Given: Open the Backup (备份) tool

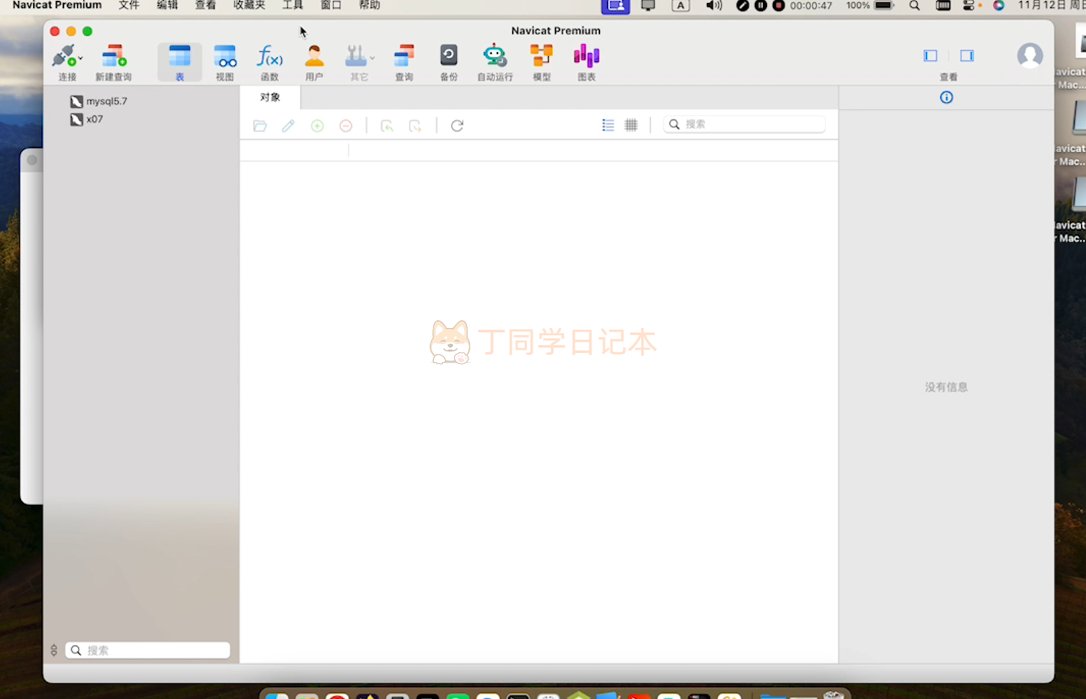Looking at the screenshot, I should [449, 56].
